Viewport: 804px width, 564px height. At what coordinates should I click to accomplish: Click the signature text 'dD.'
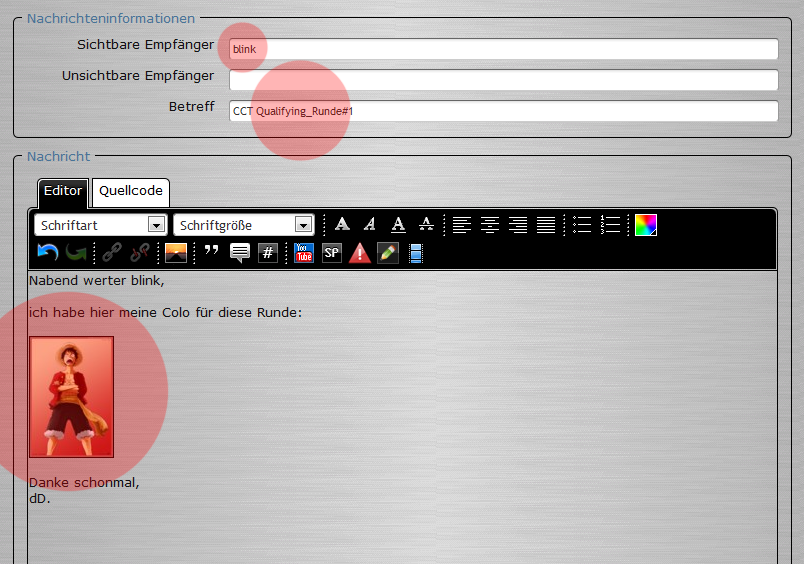point(39,498)
